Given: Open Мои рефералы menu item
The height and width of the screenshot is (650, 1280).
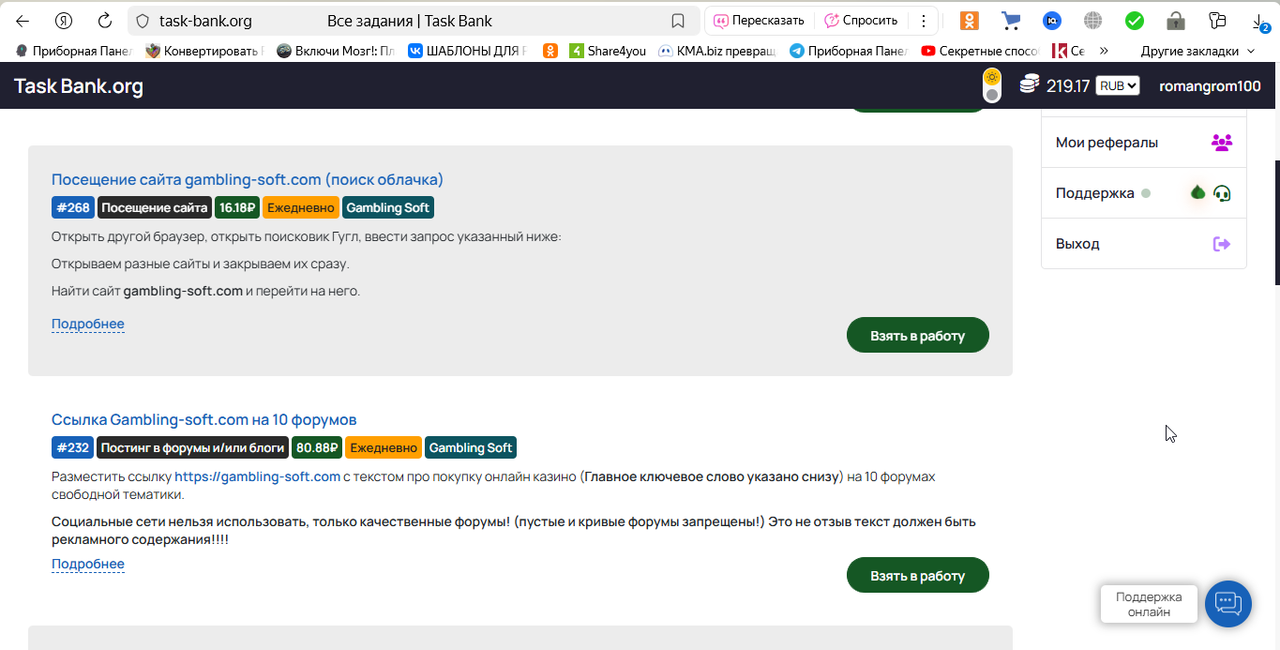Looking at the screenshot, I should [x=1144, y=142].
